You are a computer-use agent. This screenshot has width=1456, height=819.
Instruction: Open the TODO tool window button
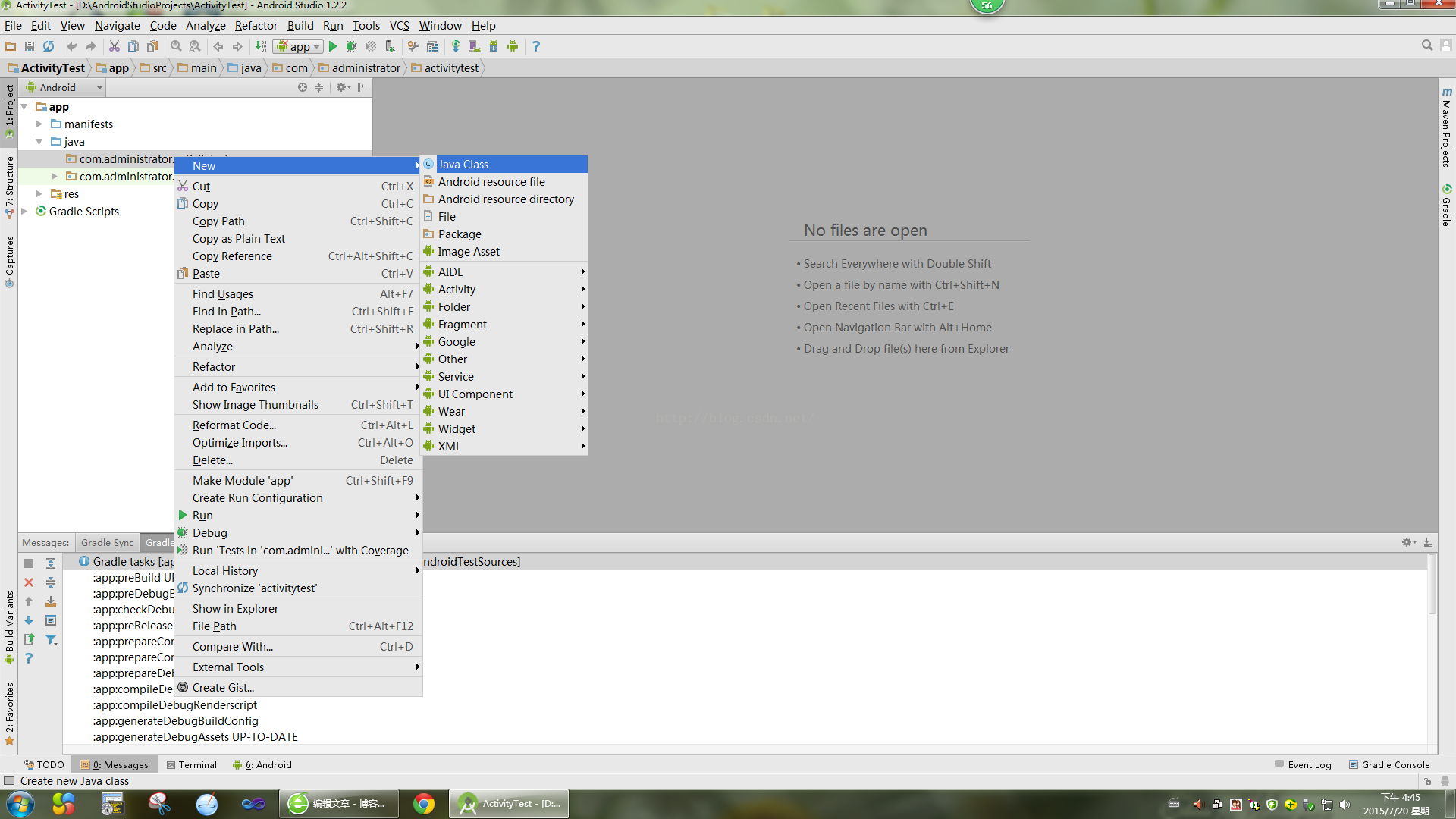[44, 765]
